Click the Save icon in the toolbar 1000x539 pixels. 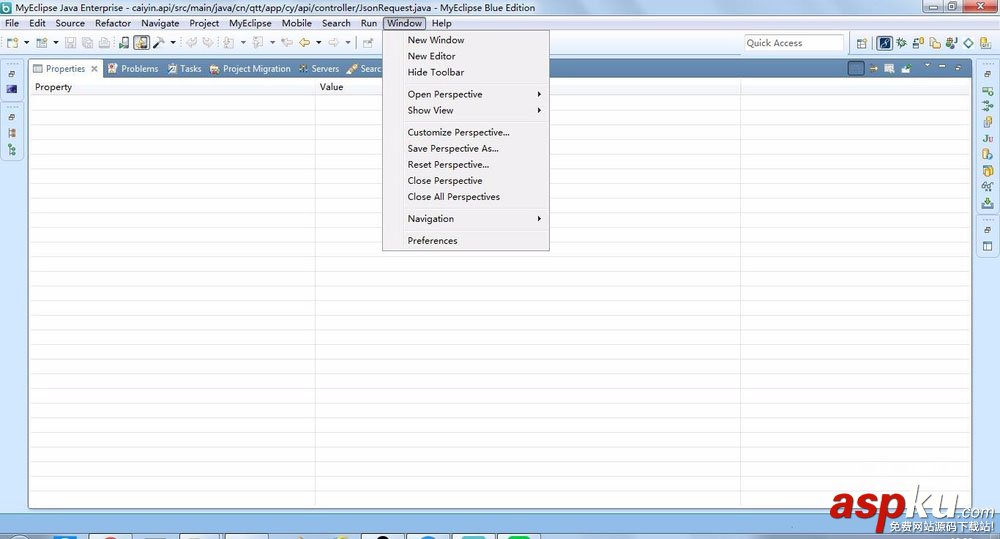coord(71,43)
